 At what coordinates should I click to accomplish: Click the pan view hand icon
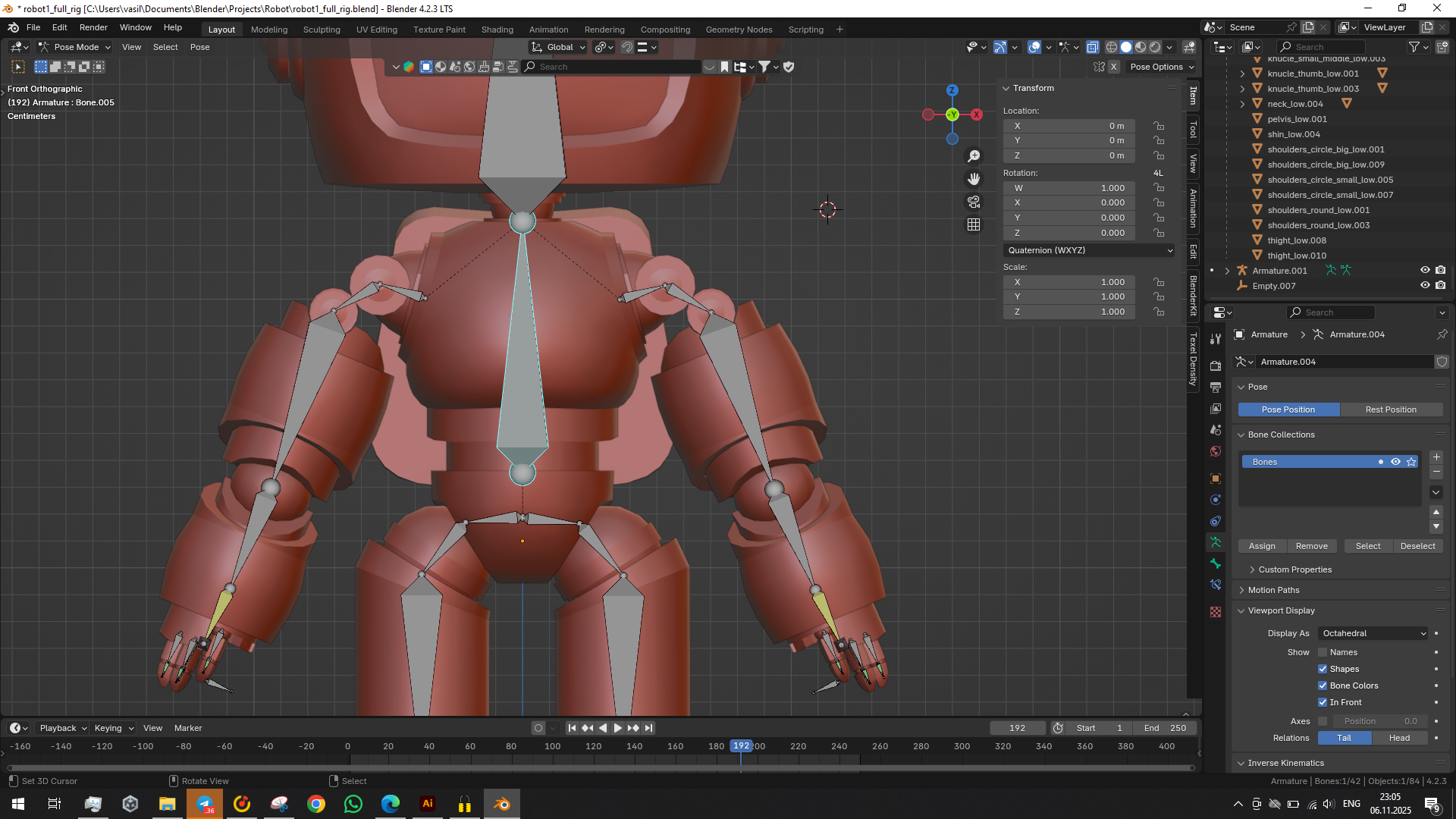coord(974,179)
